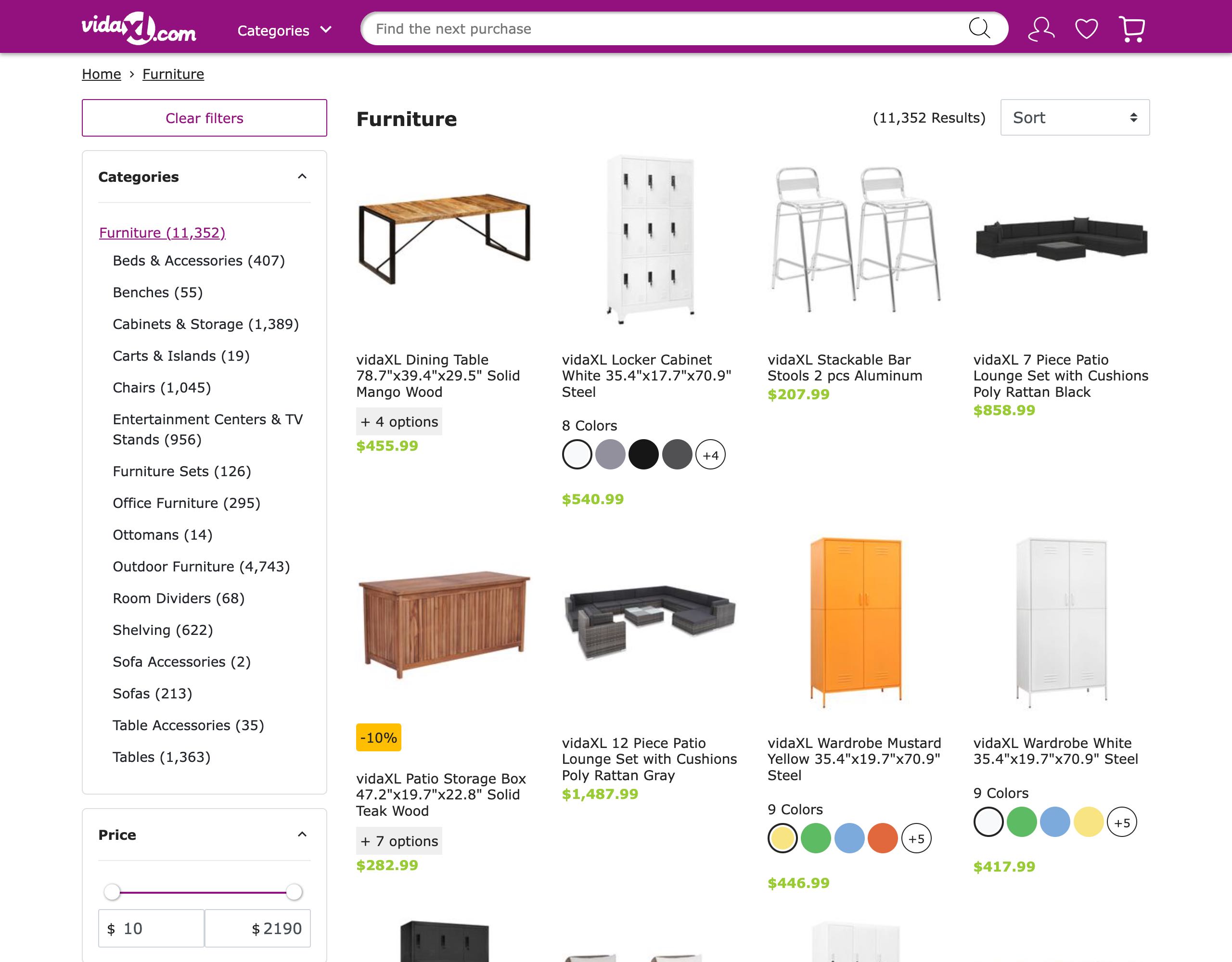Viewport: 1232px width, 962px height.
Task: Show +4 more locker cabinet colors
Action: point(710,455)
